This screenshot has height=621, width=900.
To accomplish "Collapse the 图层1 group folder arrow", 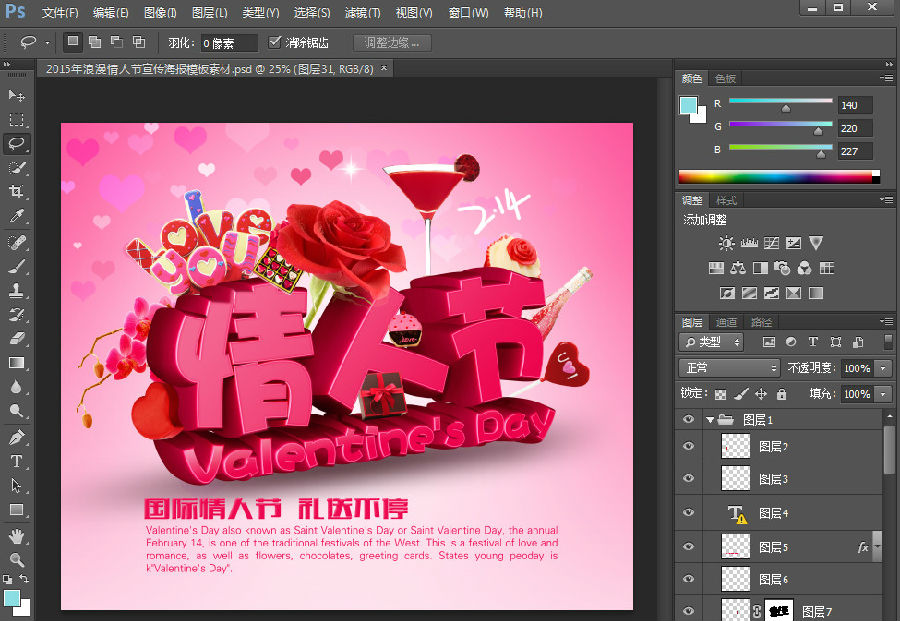I will click(710, 420).
